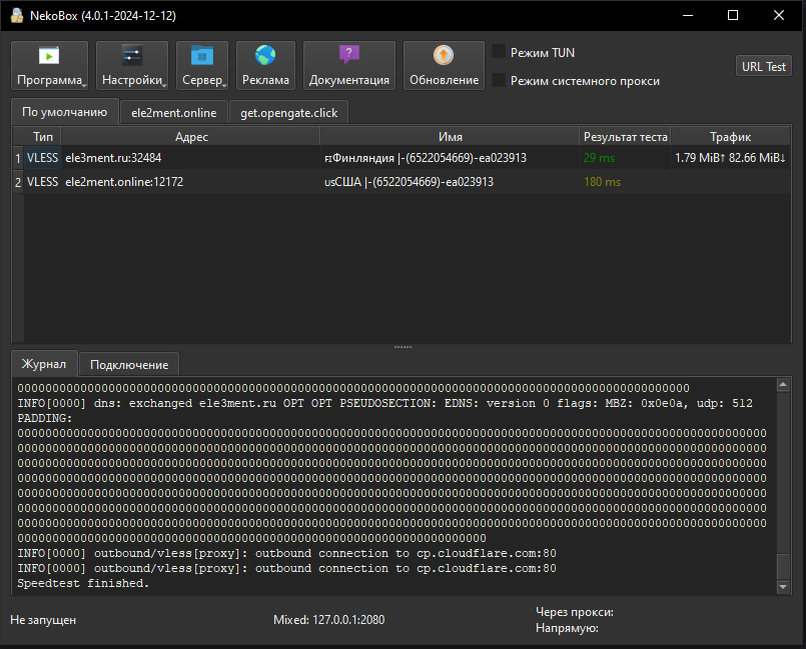The height and width of the screenshot is (649, 806).
Task: Sort by the Имя column header
Action: [x=450, y=137]
